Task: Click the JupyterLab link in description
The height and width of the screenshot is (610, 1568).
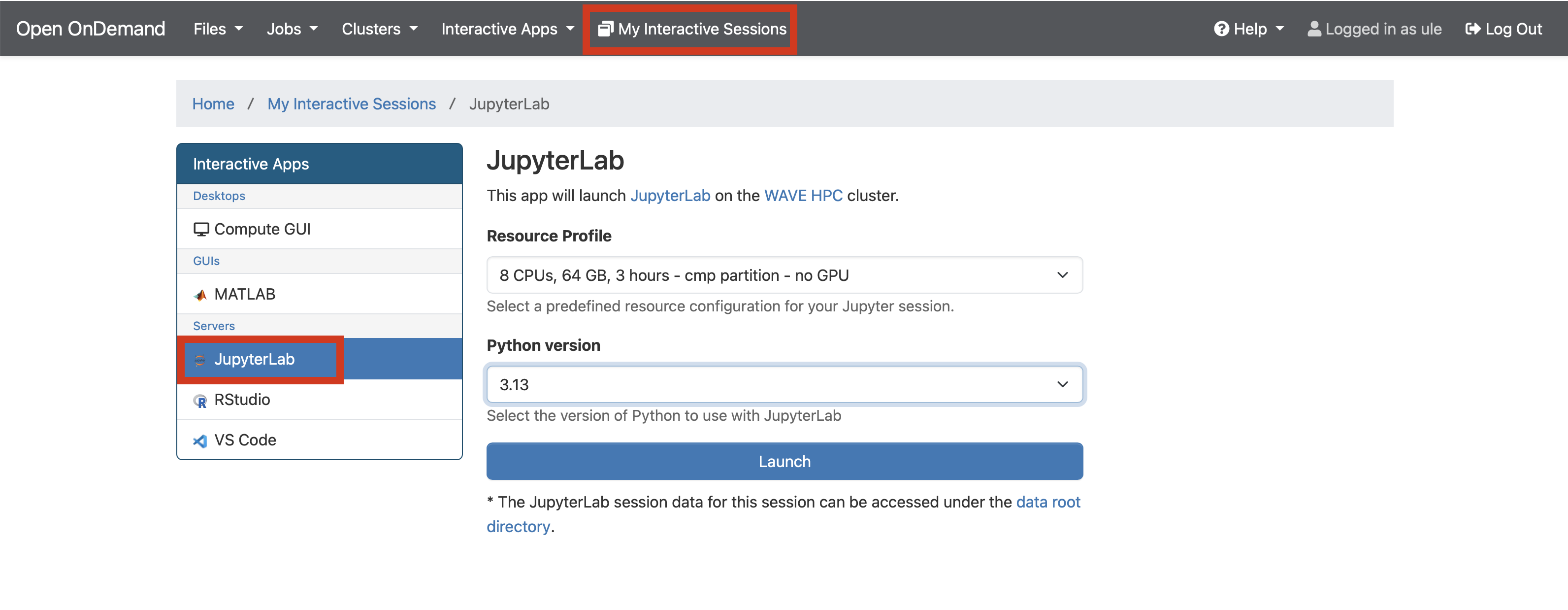Action: pyautogui.click(x=670, y=196)
